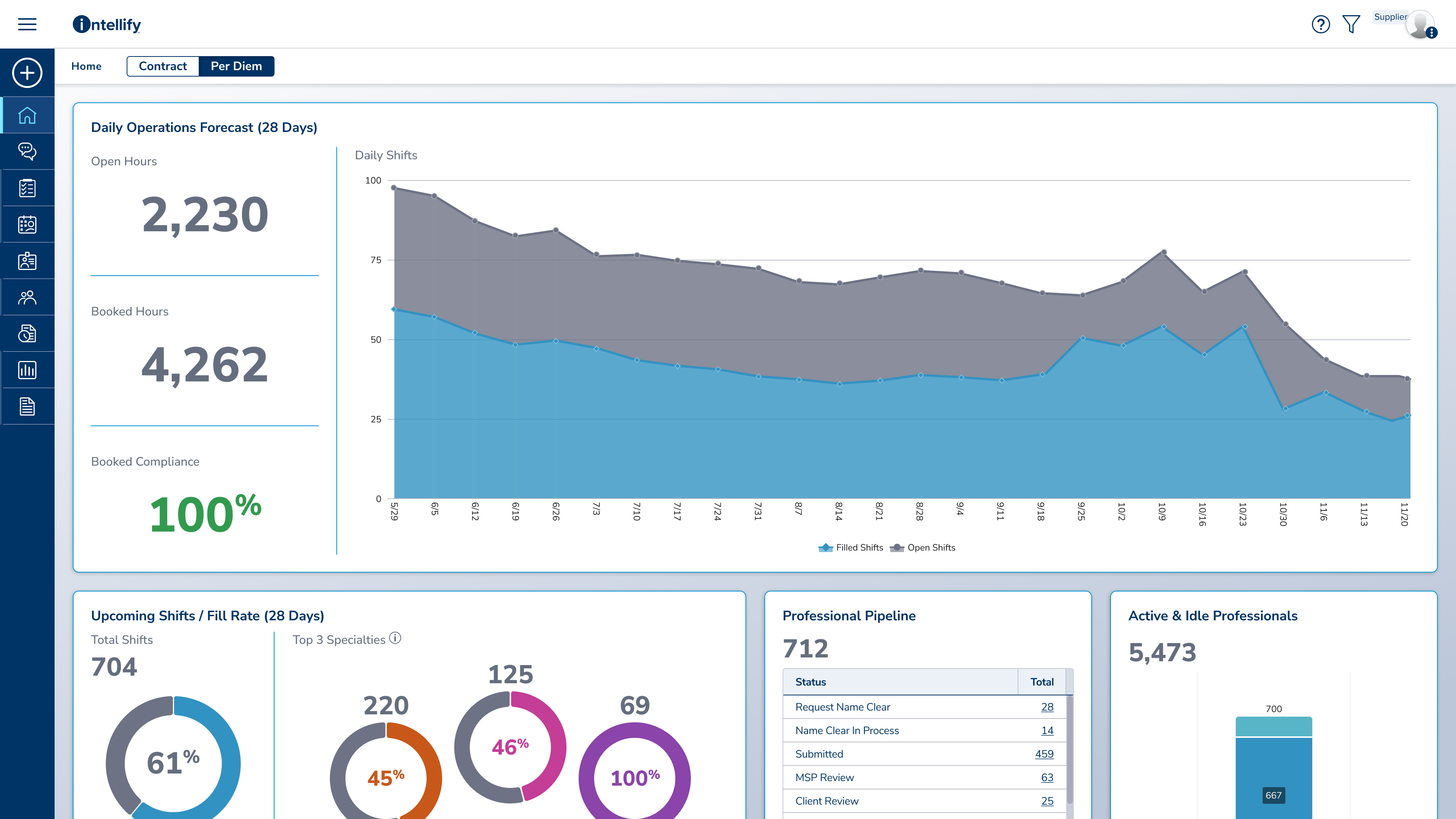Open the hamburger navigation menu
The image size is (1456, 819).
27,24
